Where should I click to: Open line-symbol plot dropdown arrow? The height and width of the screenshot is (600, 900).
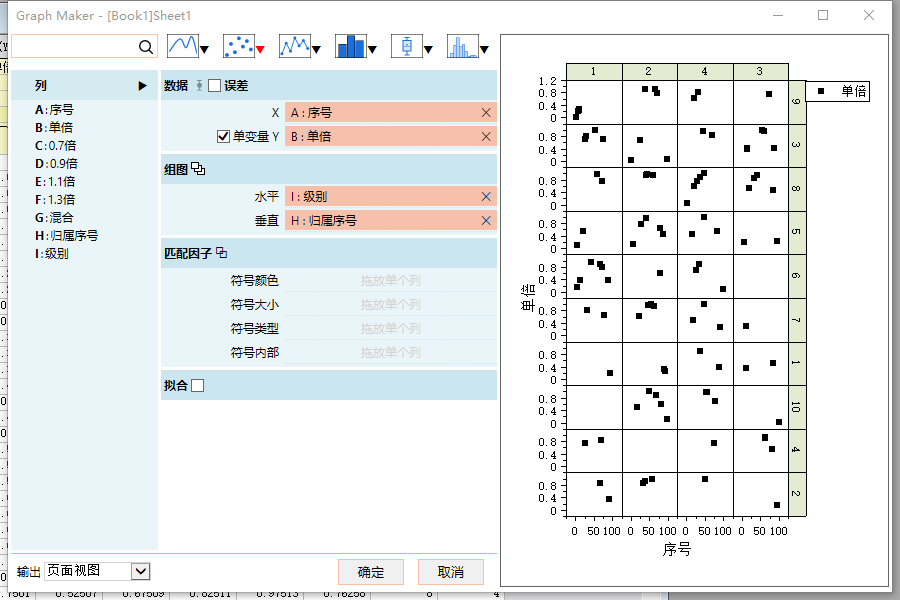[316, 50]
